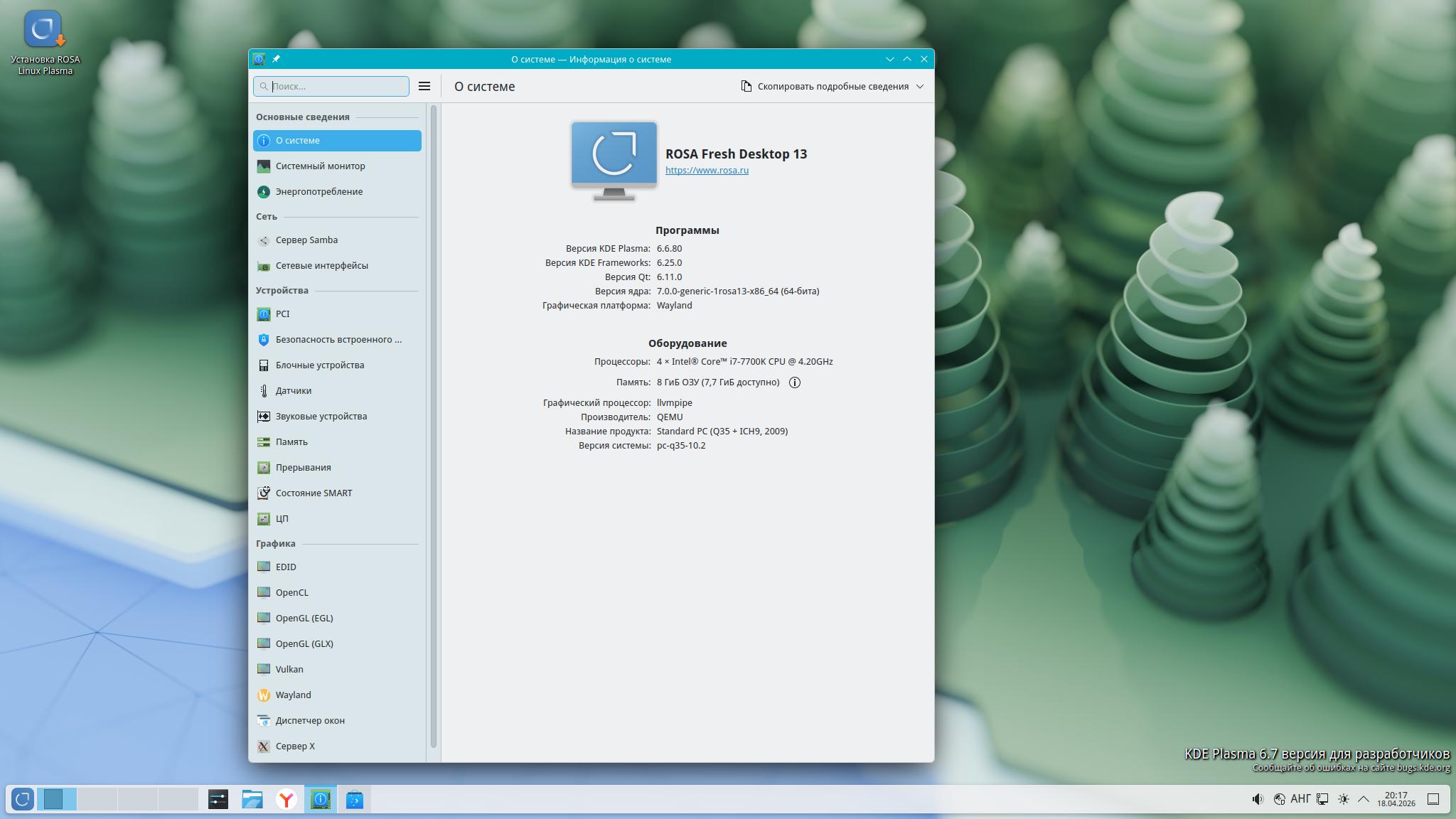Click the show desktop button in tray

pyautogui.click(x=1433, y=799)
